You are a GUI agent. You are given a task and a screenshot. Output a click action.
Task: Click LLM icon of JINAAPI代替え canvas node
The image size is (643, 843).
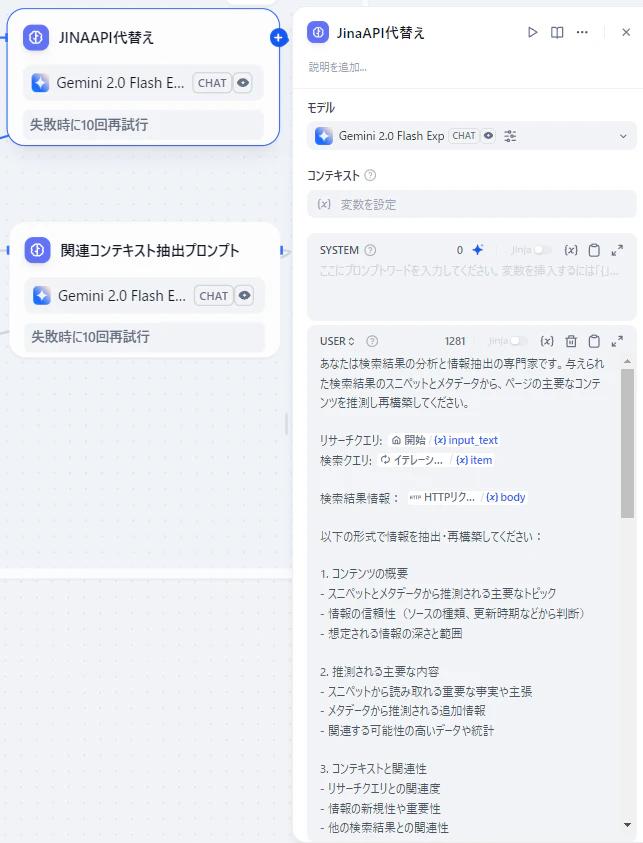36,38
